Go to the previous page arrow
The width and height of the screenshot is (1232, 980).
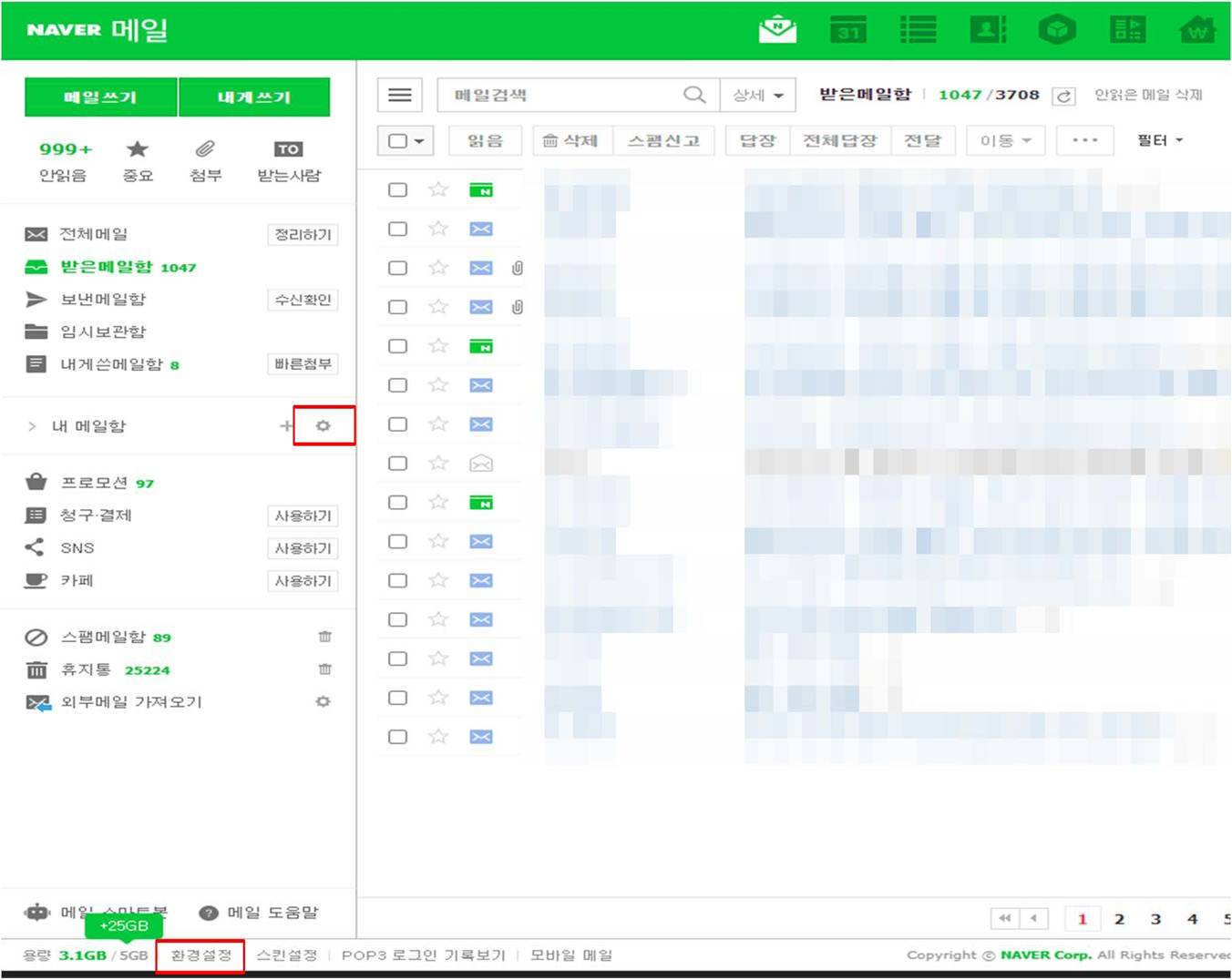1033,918
